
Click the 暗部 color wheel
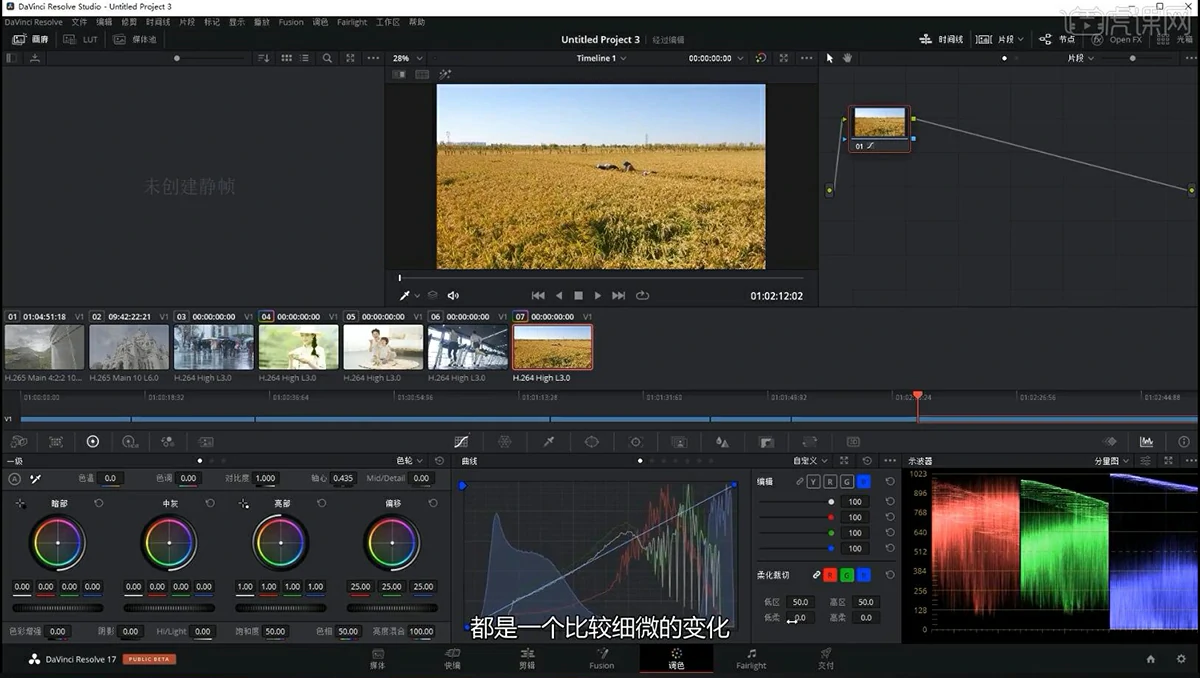(57, 542)
